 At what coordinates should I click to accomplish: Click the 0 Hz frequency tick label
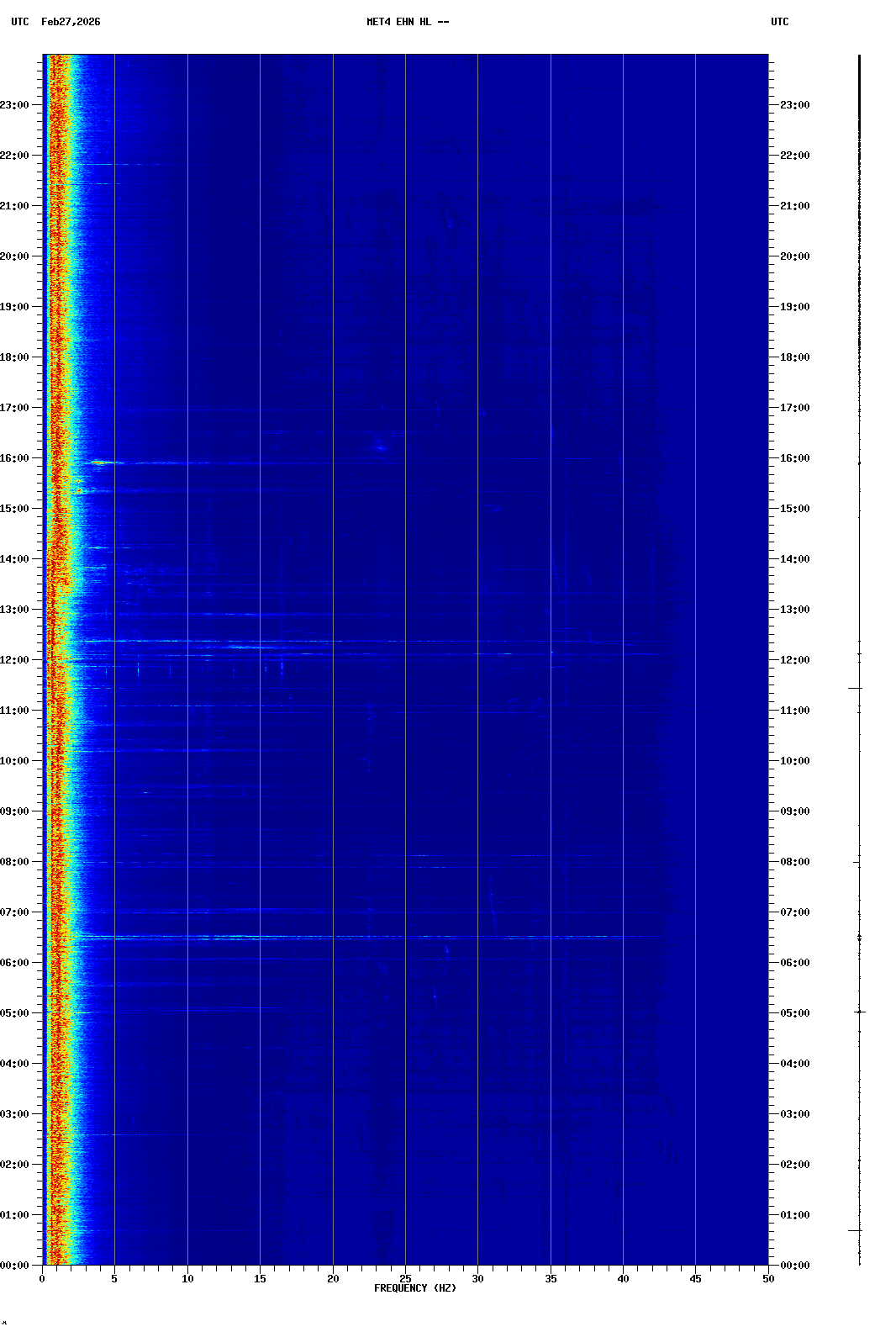[42, 1279]
